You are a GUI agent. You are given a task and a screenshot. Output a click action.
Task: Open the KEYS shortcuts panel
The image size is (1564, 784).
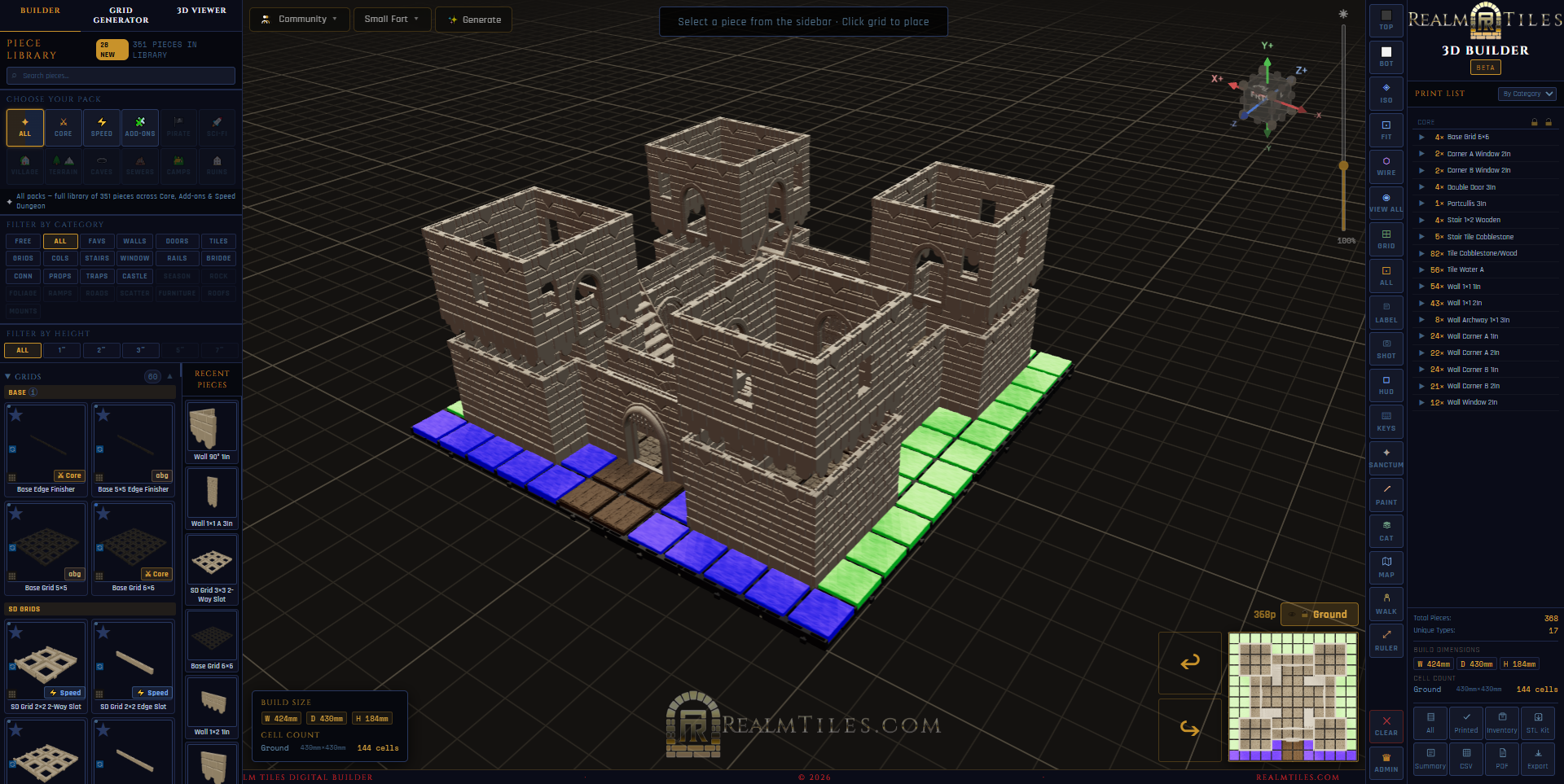(1386, 422)
